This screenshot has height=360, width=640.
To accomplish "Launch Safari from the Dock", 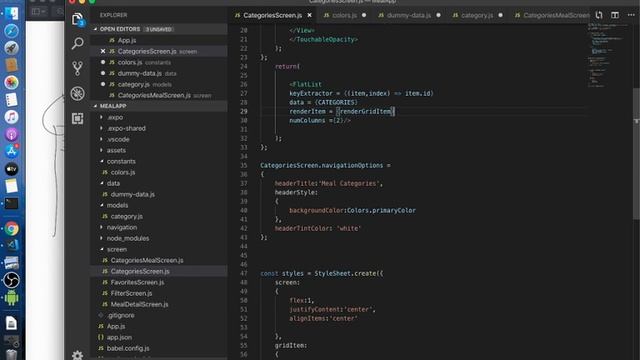I will click(x=11, y=31).
